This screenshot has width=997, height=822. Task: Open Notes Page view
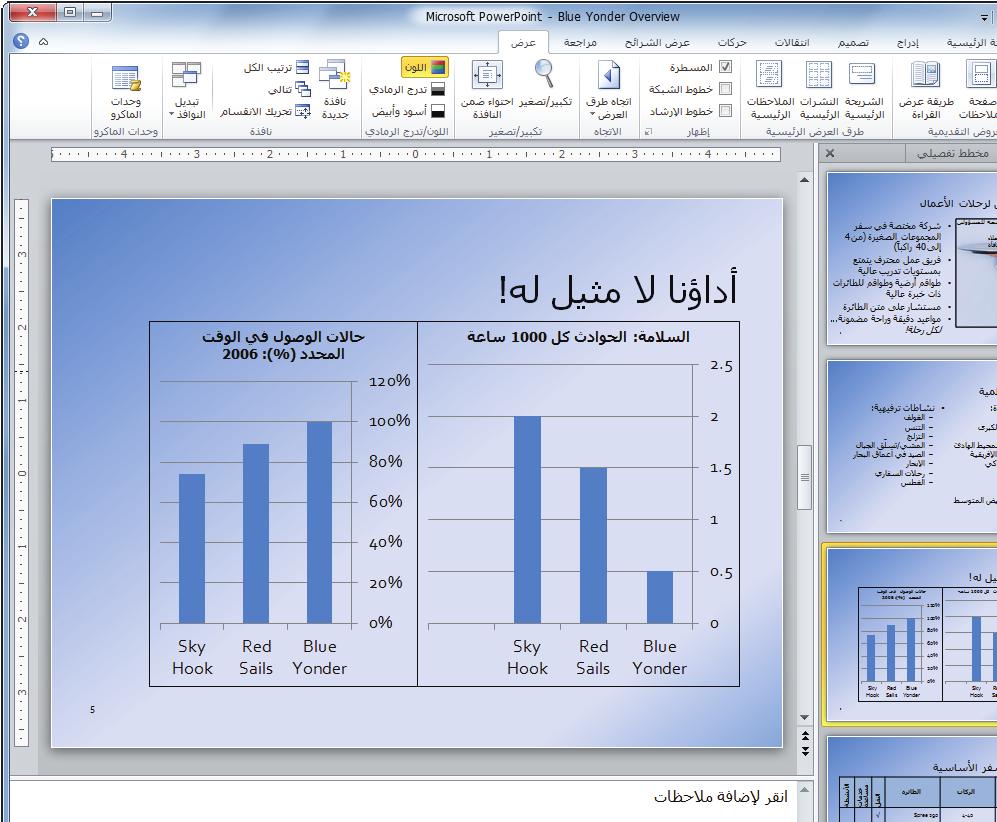[x=978, y=90]
